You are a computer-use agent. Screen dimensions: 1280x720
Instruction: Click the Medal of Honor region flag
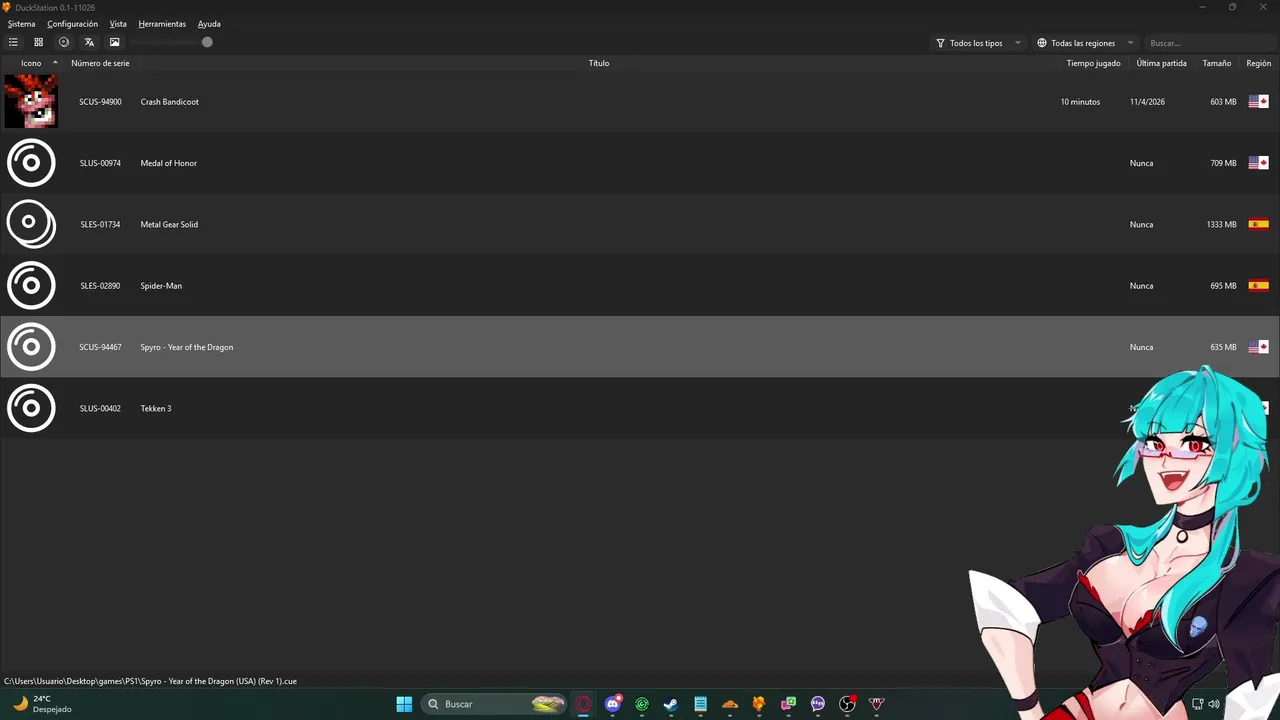(x=1258, y=163)
